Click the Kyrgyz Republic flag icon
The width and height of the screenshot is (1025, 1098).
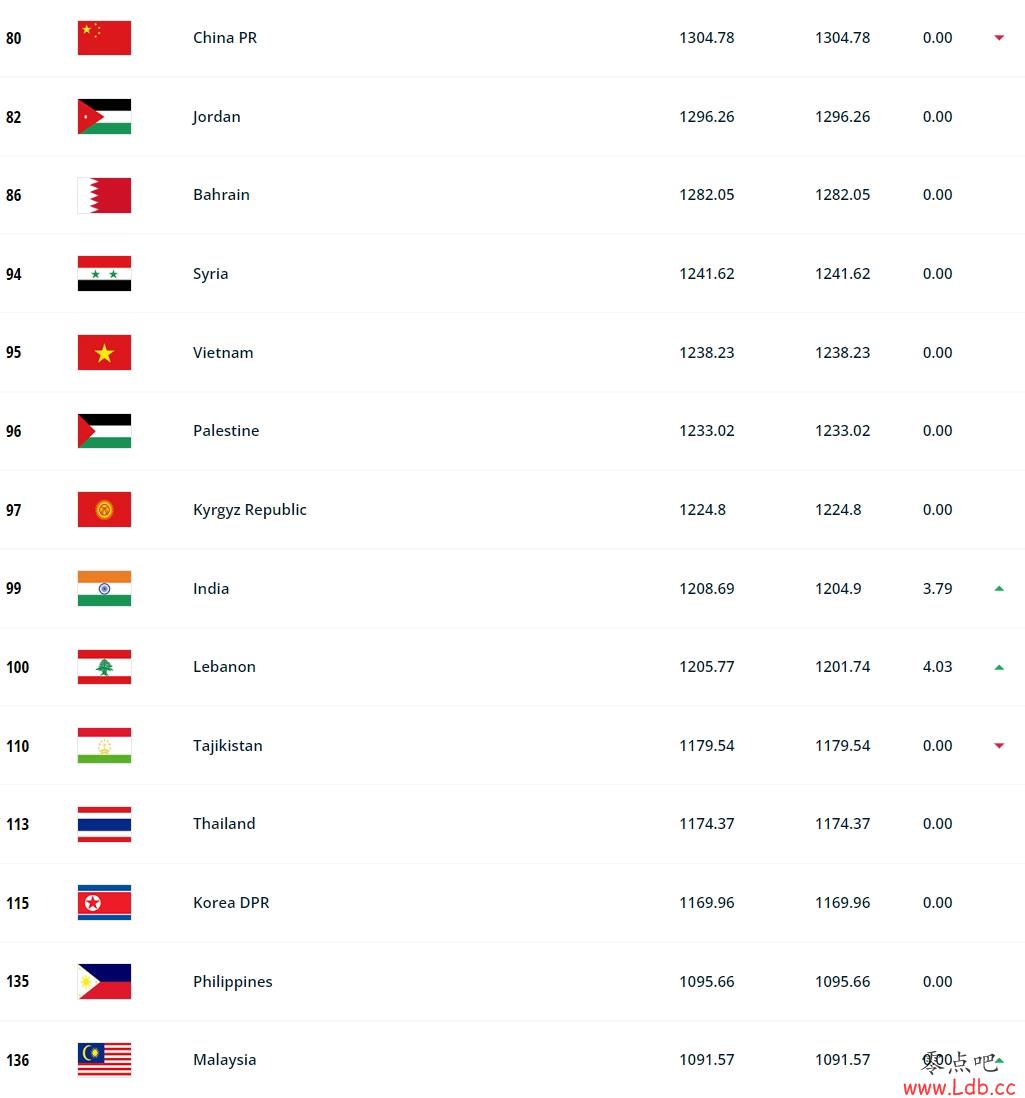tap(104, 510)
